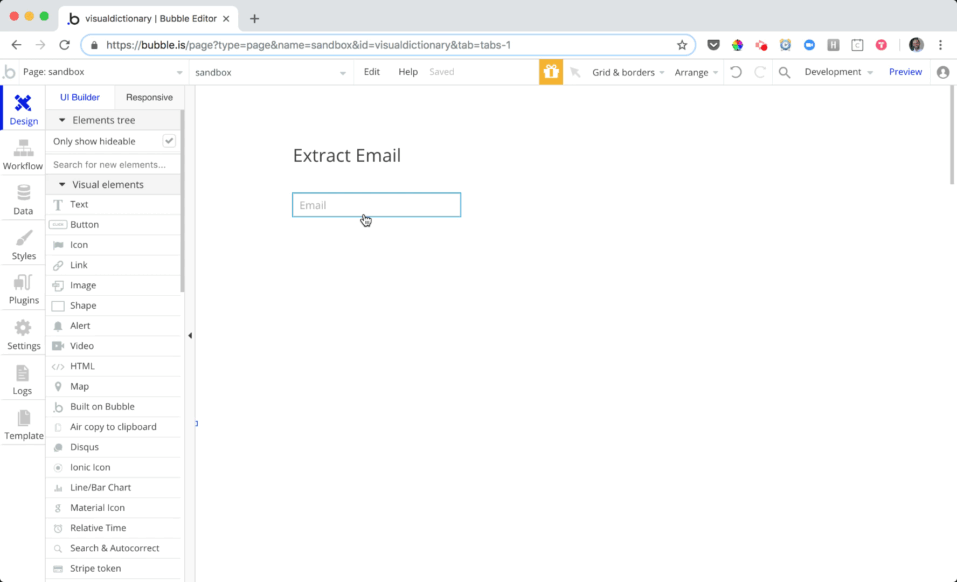Image resolution: width=957 pixels, height=582 pixels.
Task: Select the Relative Time element
Action: [114, 528]
